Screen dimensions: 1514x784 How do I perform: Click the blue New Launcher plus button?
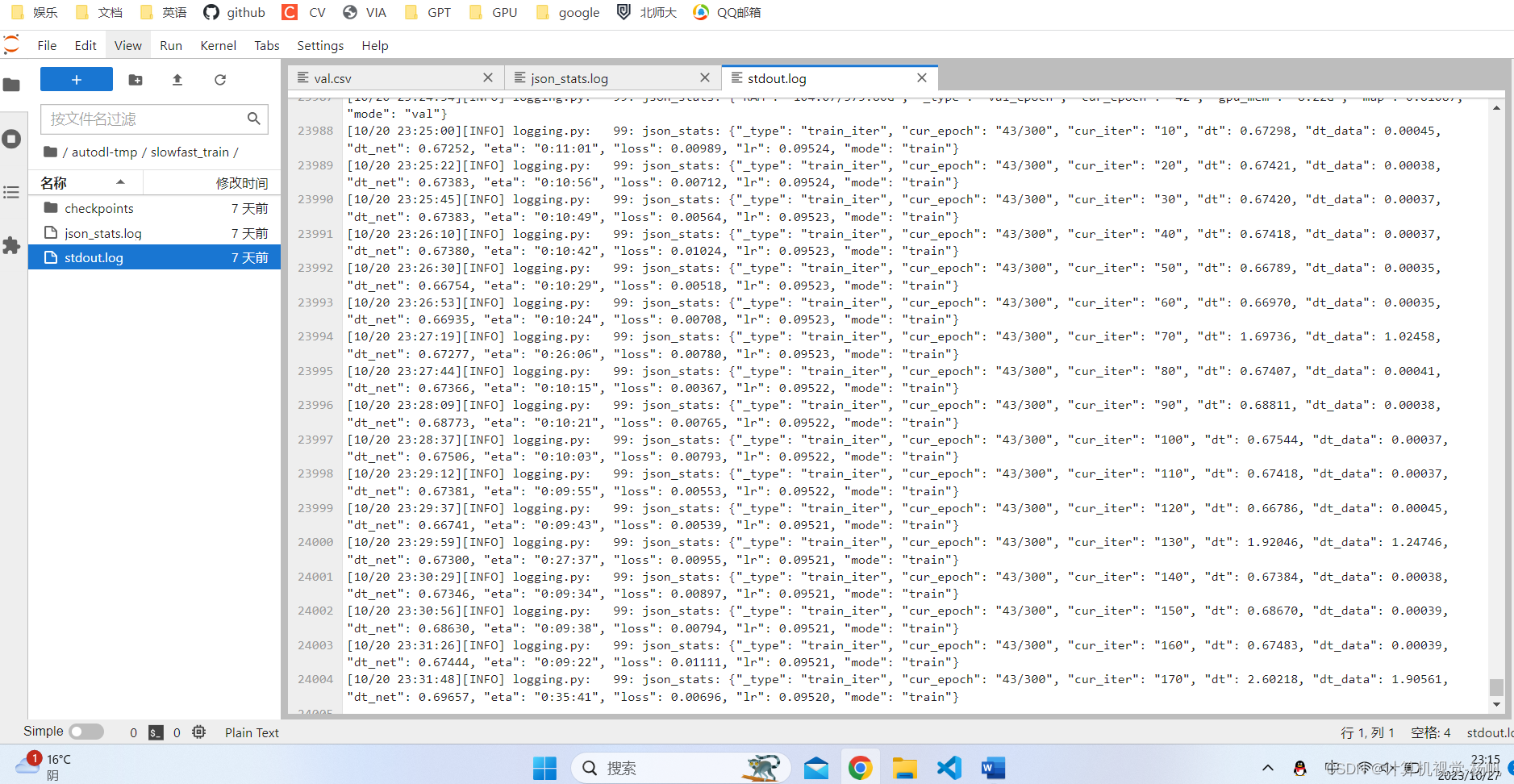click(77, 79)
